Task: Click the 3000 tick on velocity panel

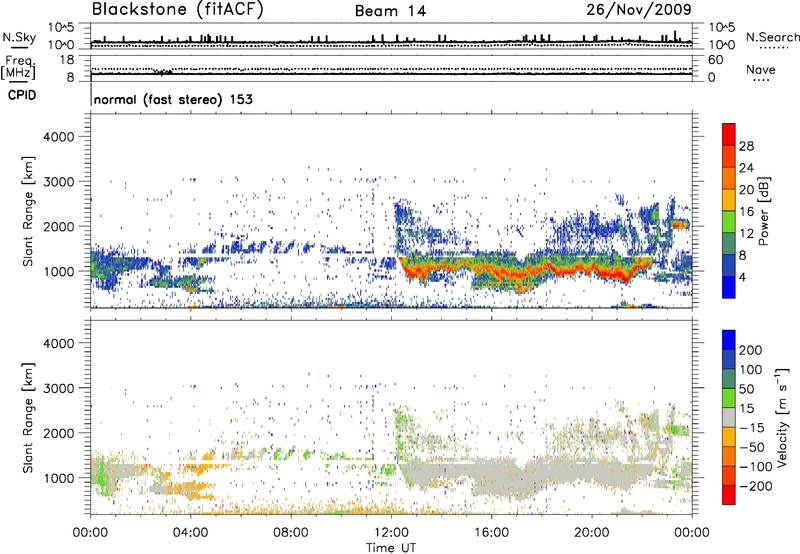Action: pyautogui.click(x=58, y=388)
